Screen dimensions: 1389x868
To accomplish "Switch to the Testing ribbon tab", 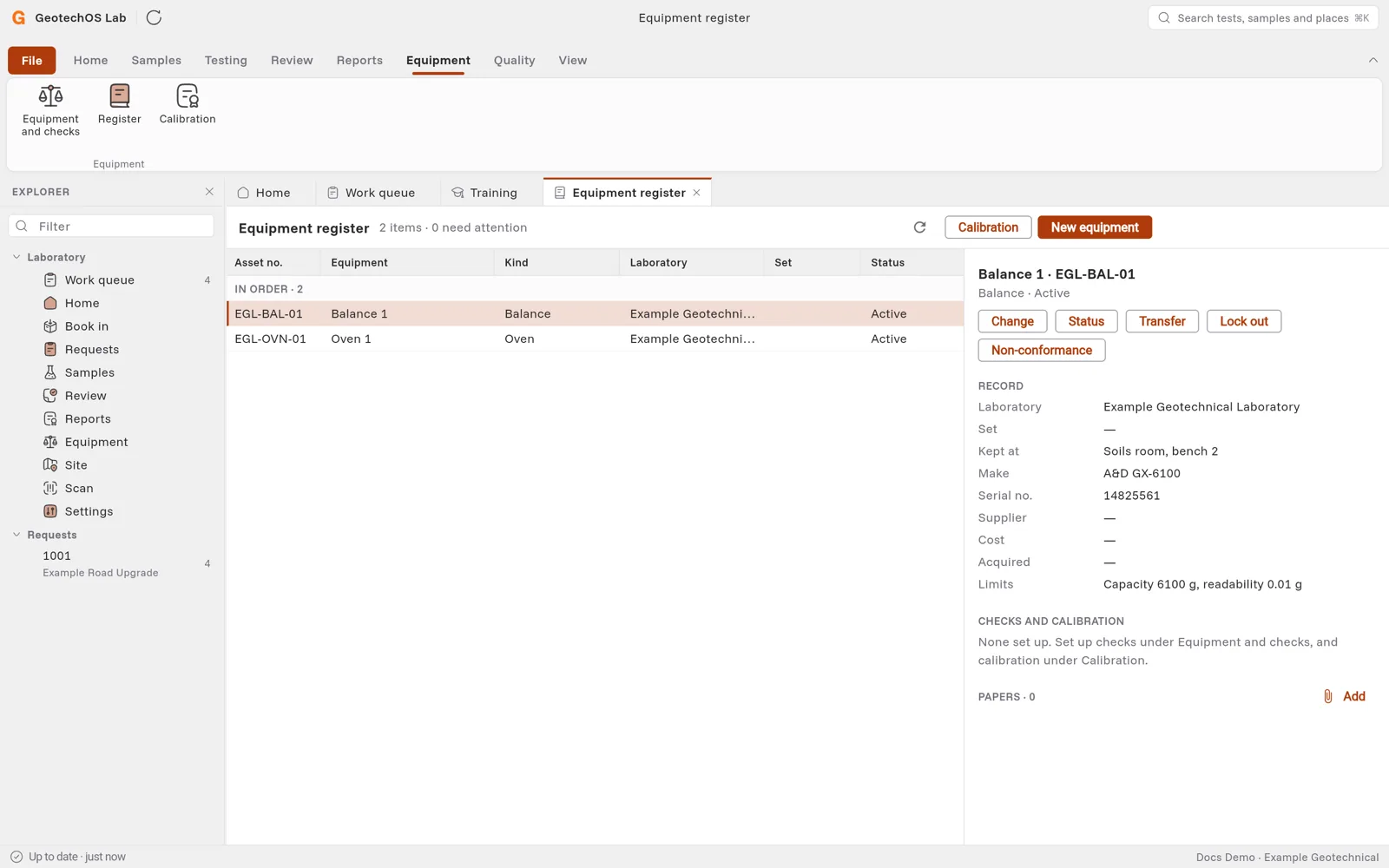I will [226, 60].
